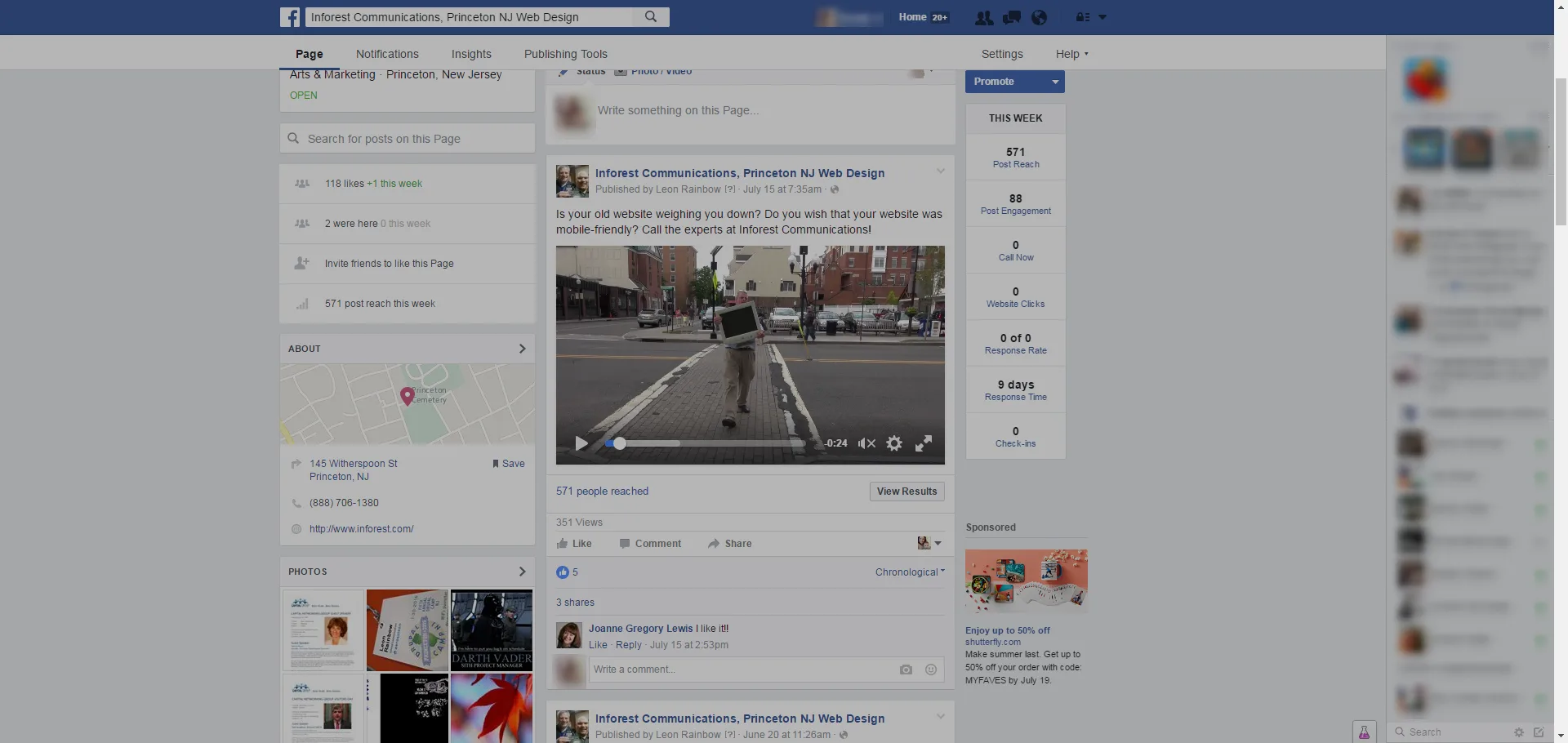Unmute the video with speaker icon

pyautogui.click(x=866, y=443)
